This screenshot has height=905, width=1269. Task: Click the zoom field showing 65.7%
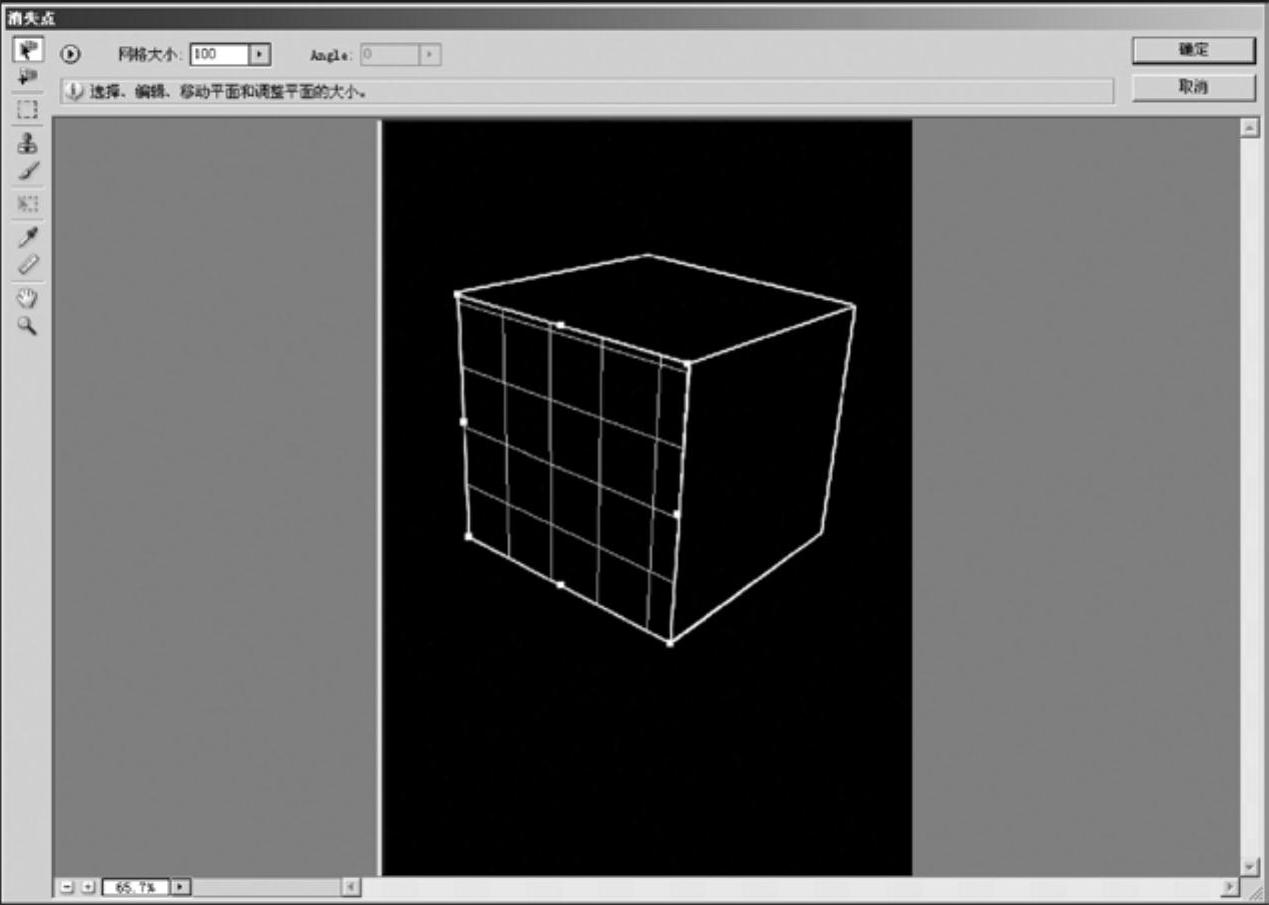point(136,886)
